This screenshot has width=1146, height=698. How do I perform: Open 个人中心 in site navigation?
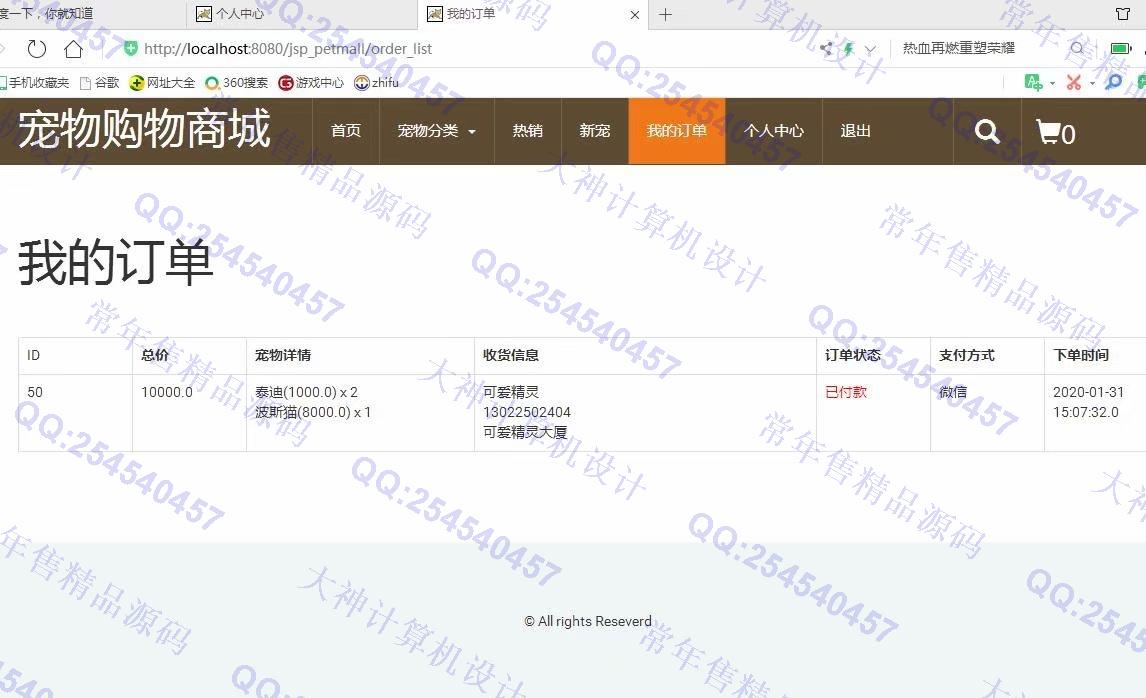click(x=774, y=131)
